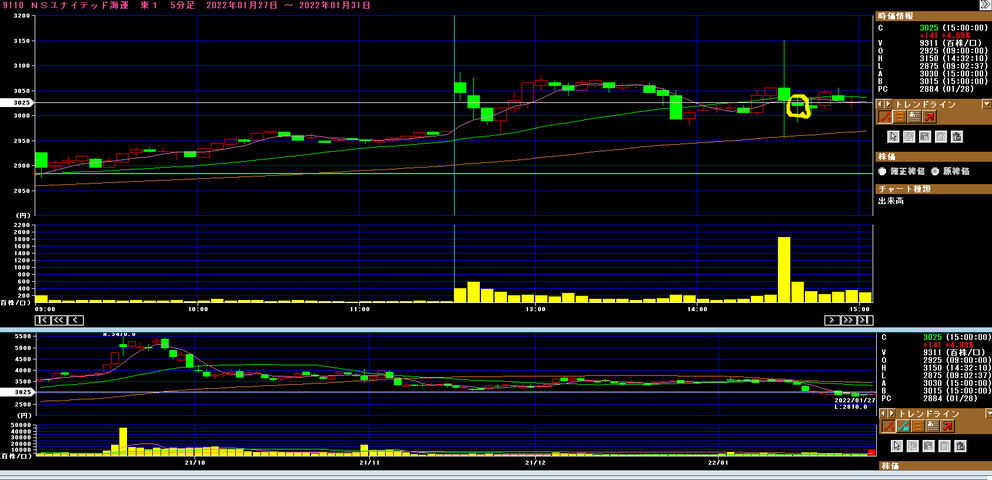Click trash delete icon in lower trendline panel
The image size is (992, 480).
tap(945, 446)
